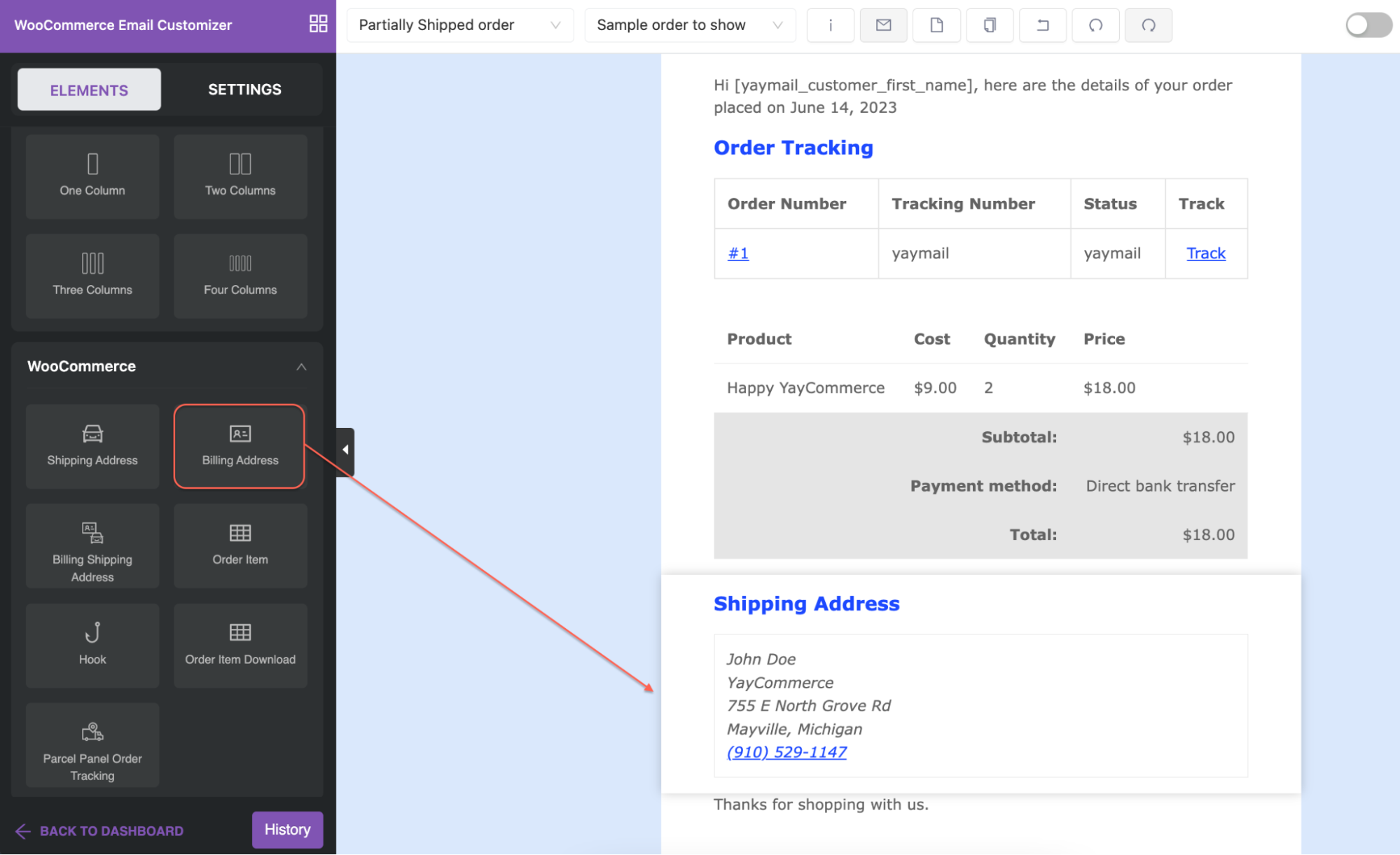Click the Thanks for shopping with us text
1400x855 pixels.
coord(821,805)
